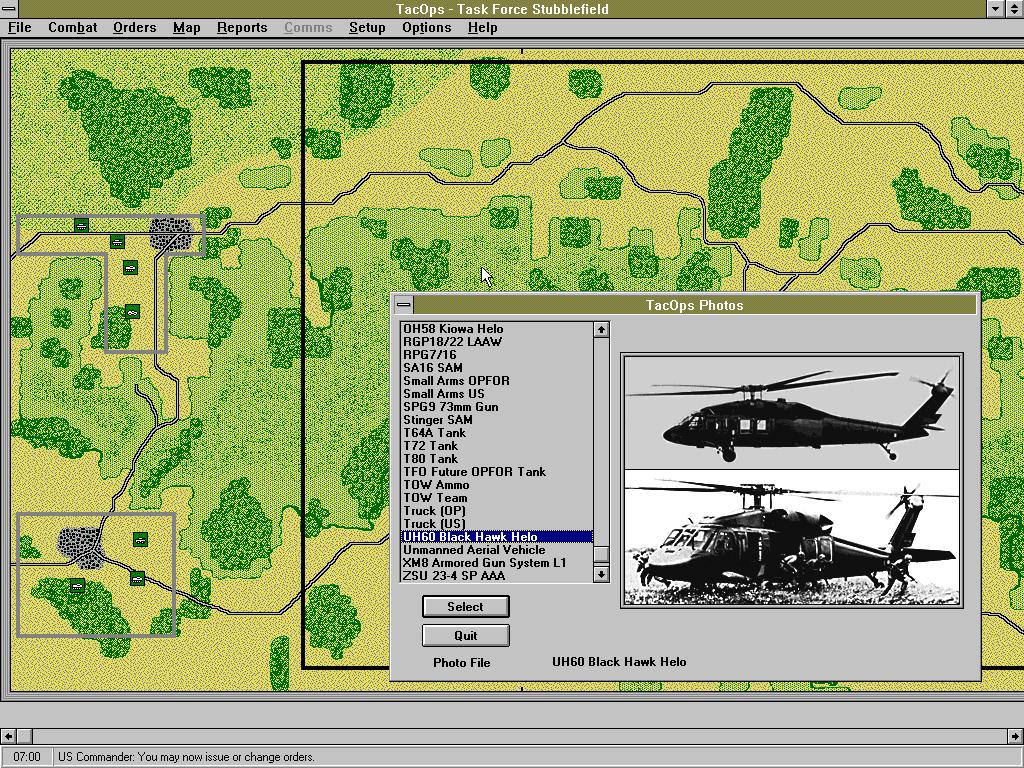
Task: Click highlighted "UH60 Black Hawk Helo" entry
Action: [x=497, y=537]
